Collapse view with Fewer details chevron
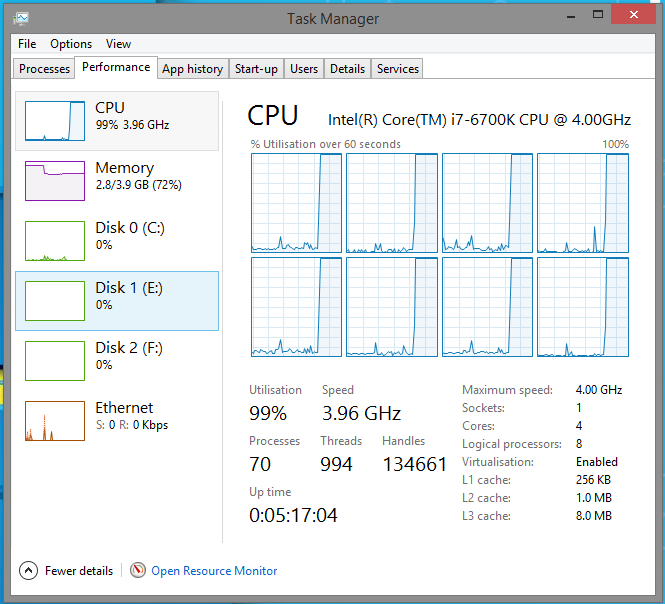 point(28,570)
